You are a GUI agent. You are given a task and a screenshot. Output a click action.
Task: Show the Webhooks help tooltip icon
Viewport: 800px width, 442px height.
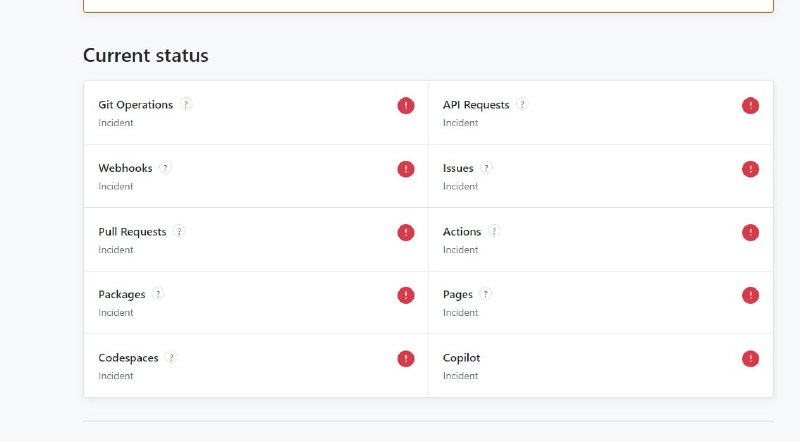point(165,167)
